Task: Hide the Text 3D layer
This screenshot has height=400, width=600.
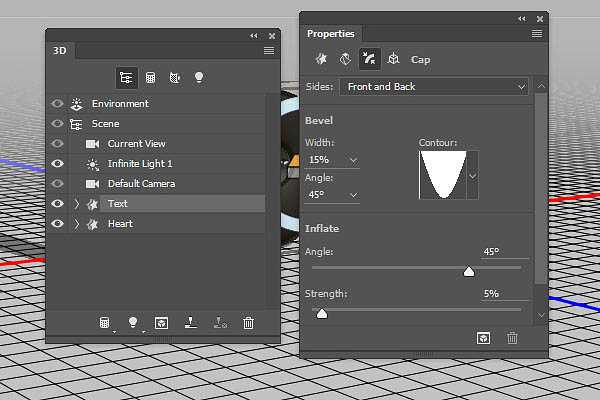Action: 57,204
